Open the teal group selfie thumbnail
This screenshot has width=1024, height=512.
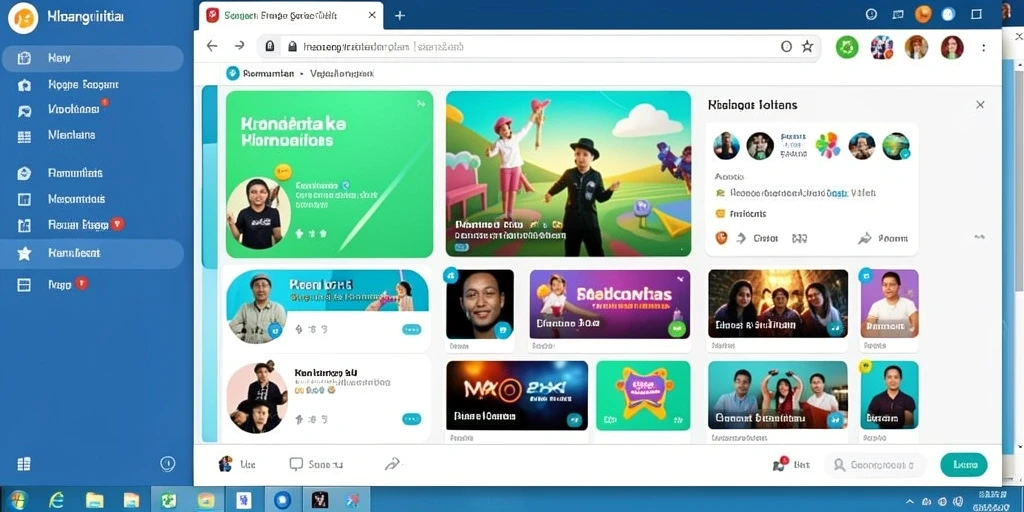[x=778, y=395]
